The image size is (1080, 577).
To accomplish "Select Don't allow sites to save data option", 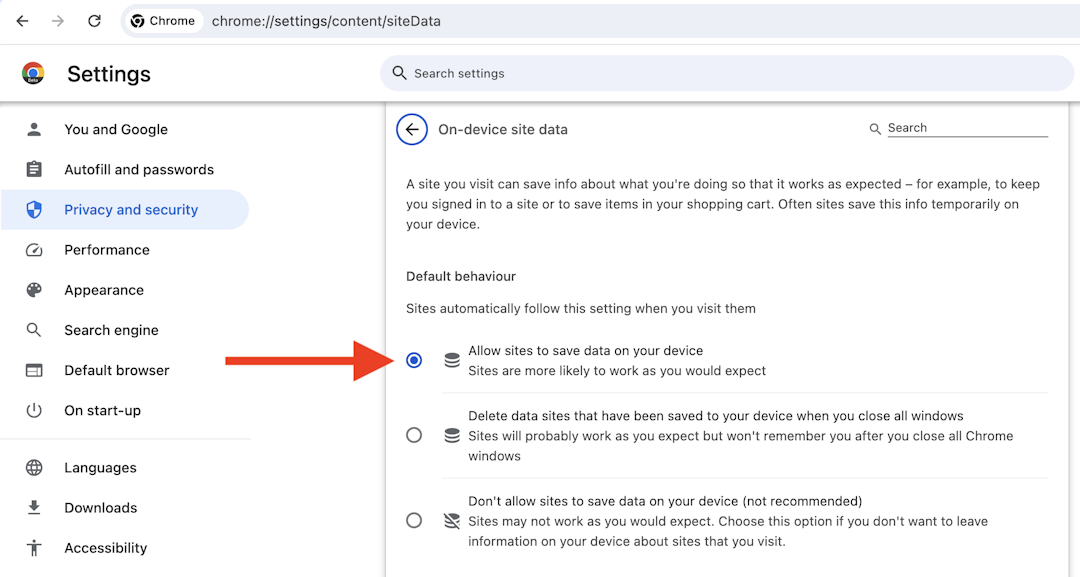I will pyautogui.click(x=414, y=520).
